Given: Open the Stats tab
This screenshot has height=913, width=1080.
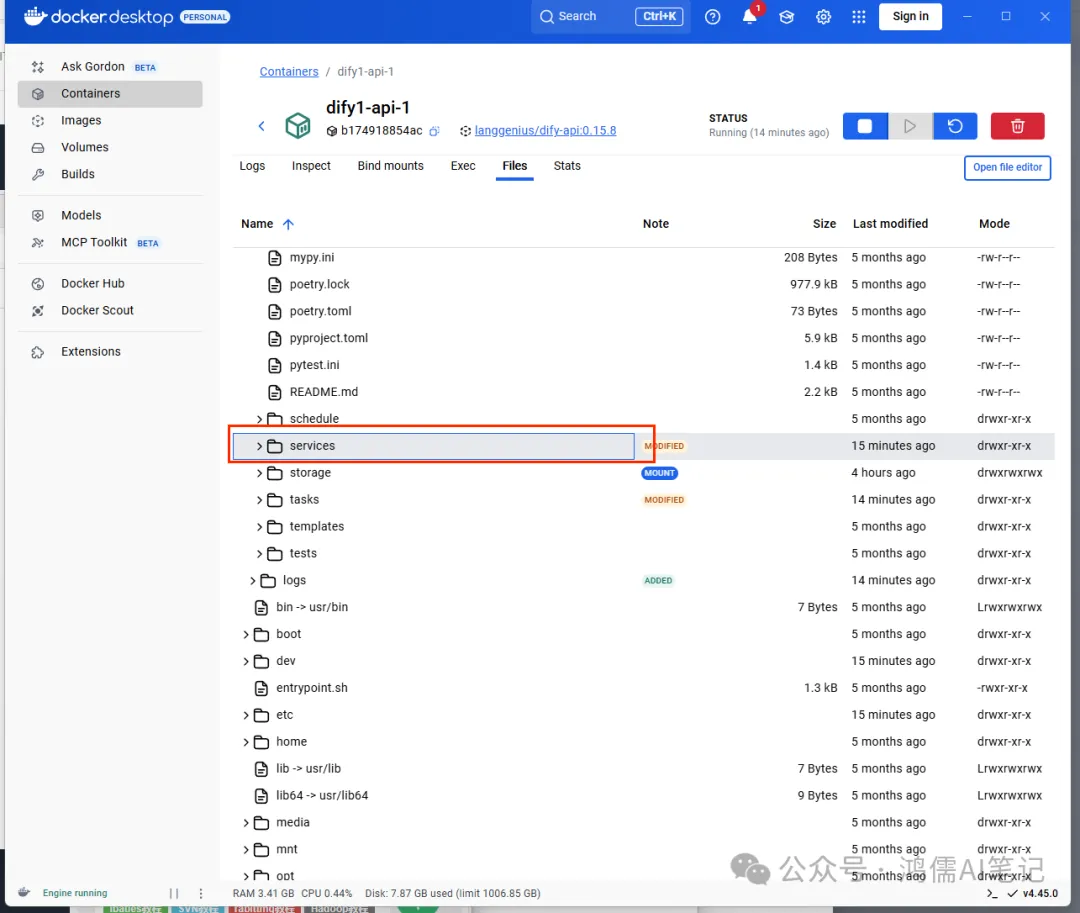Looking at the screenshot, I should [x=567, y=166].
